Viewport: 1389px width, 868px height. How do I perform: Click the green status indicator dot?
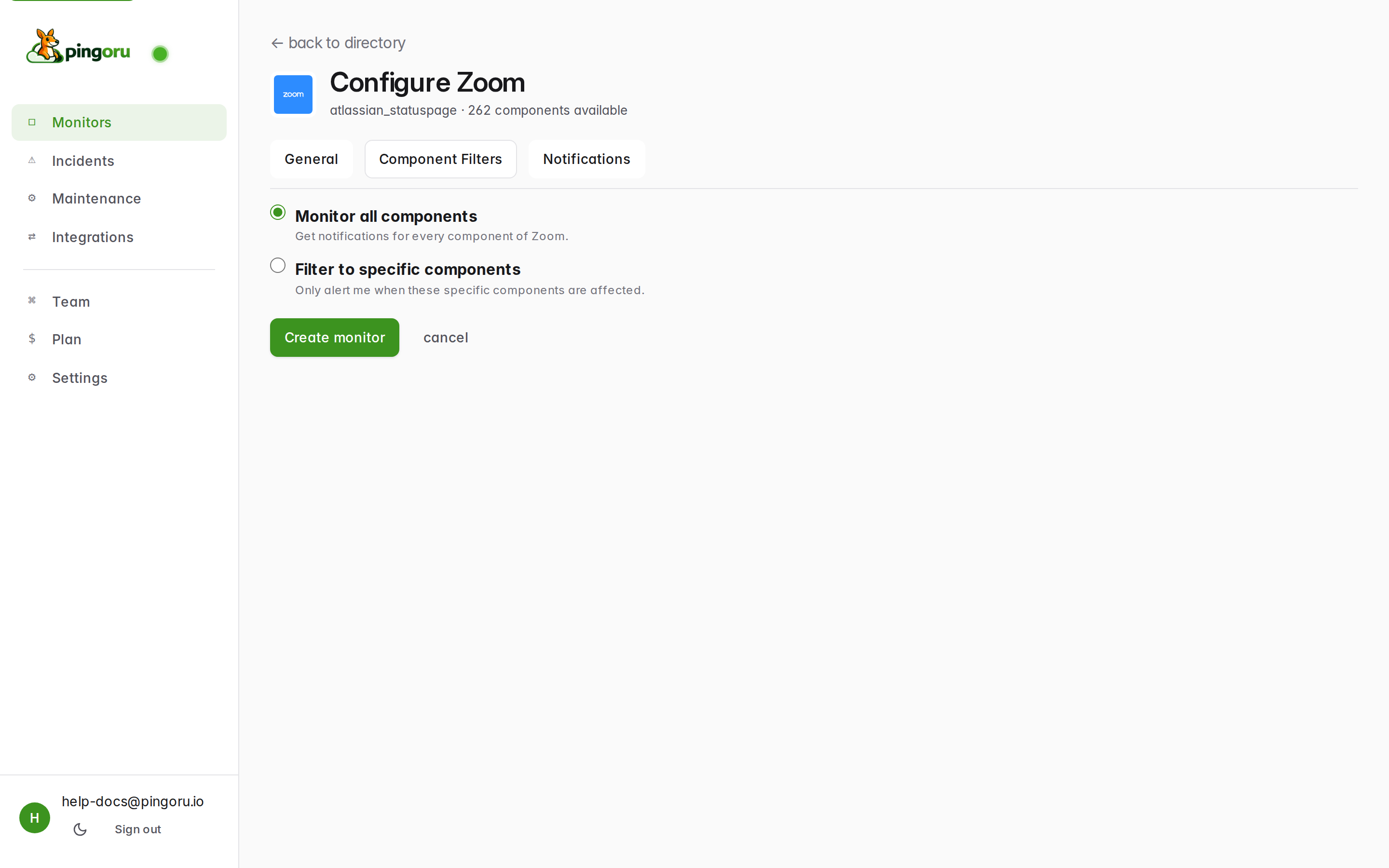click(160, 54)
